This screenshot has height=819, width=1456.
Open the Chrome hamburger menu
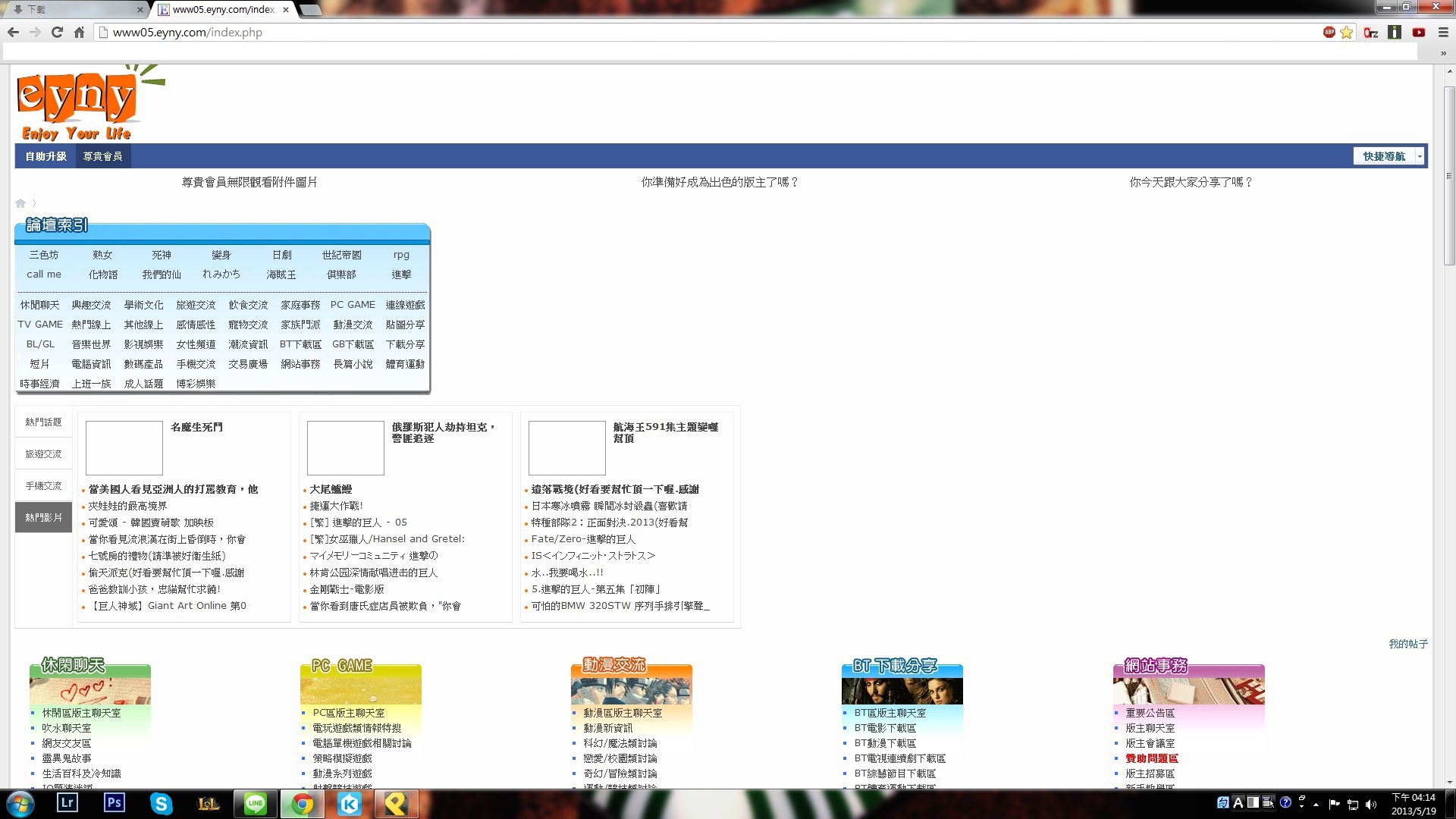point(1443,32)
